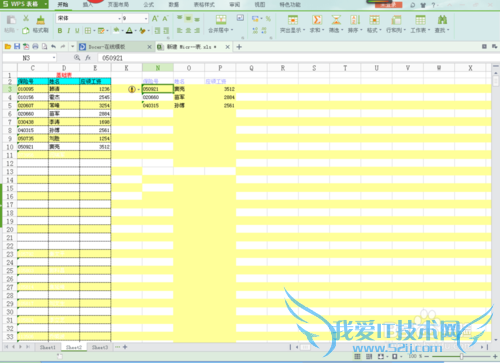Toggle italic formatting
Screen dimensions: 500x363
click(69, 31)
